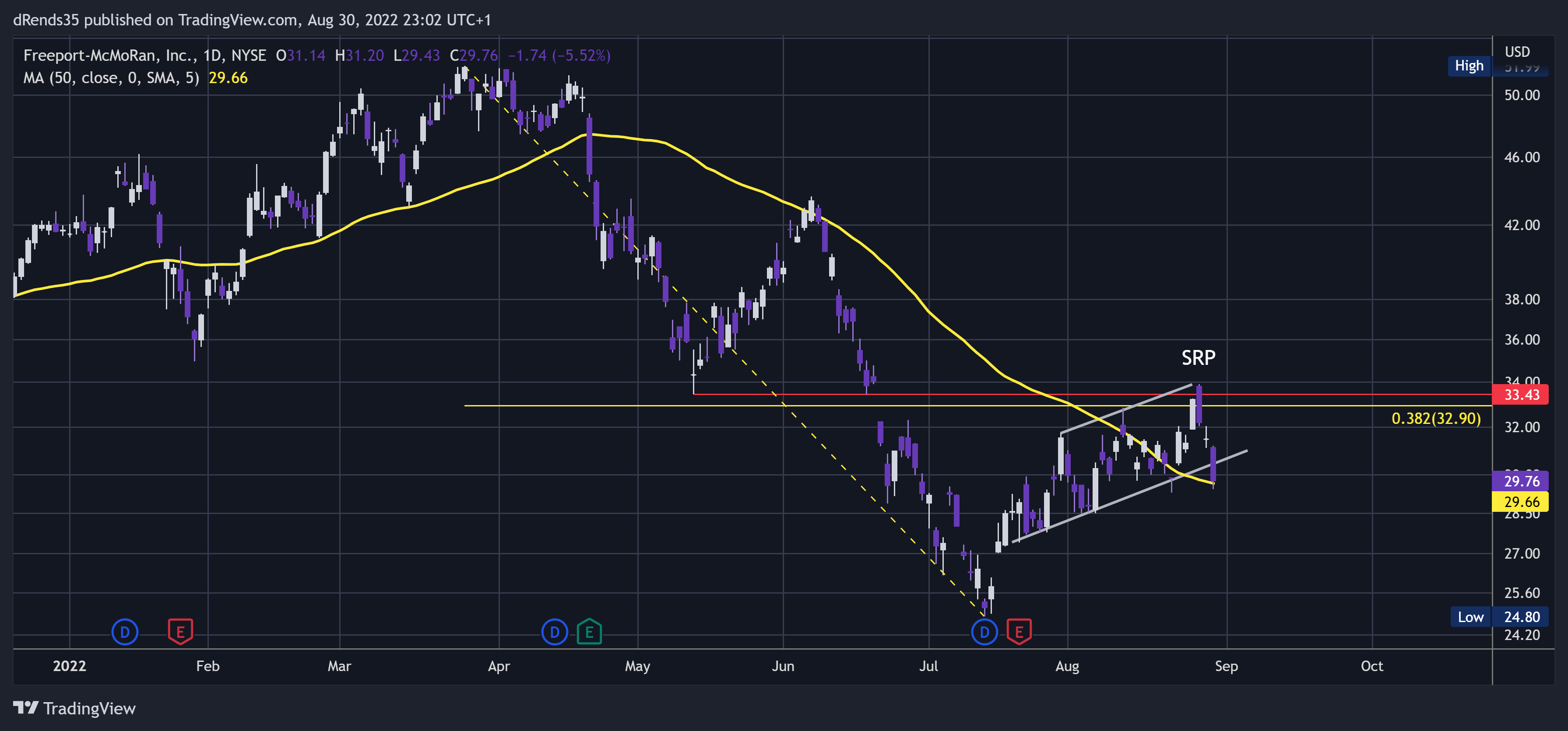Click the April dividend 'D' marker
This screenshot has height=731, width=1568.
coord(554,633)
